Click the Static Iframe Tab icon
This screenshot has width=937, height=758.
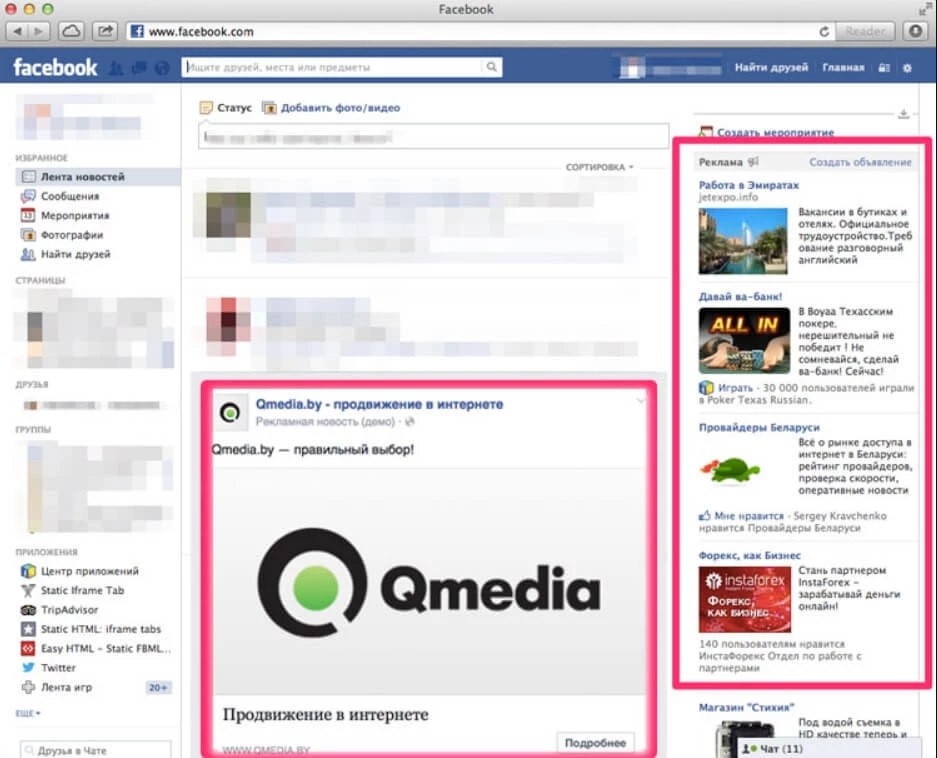pos(28,591)
